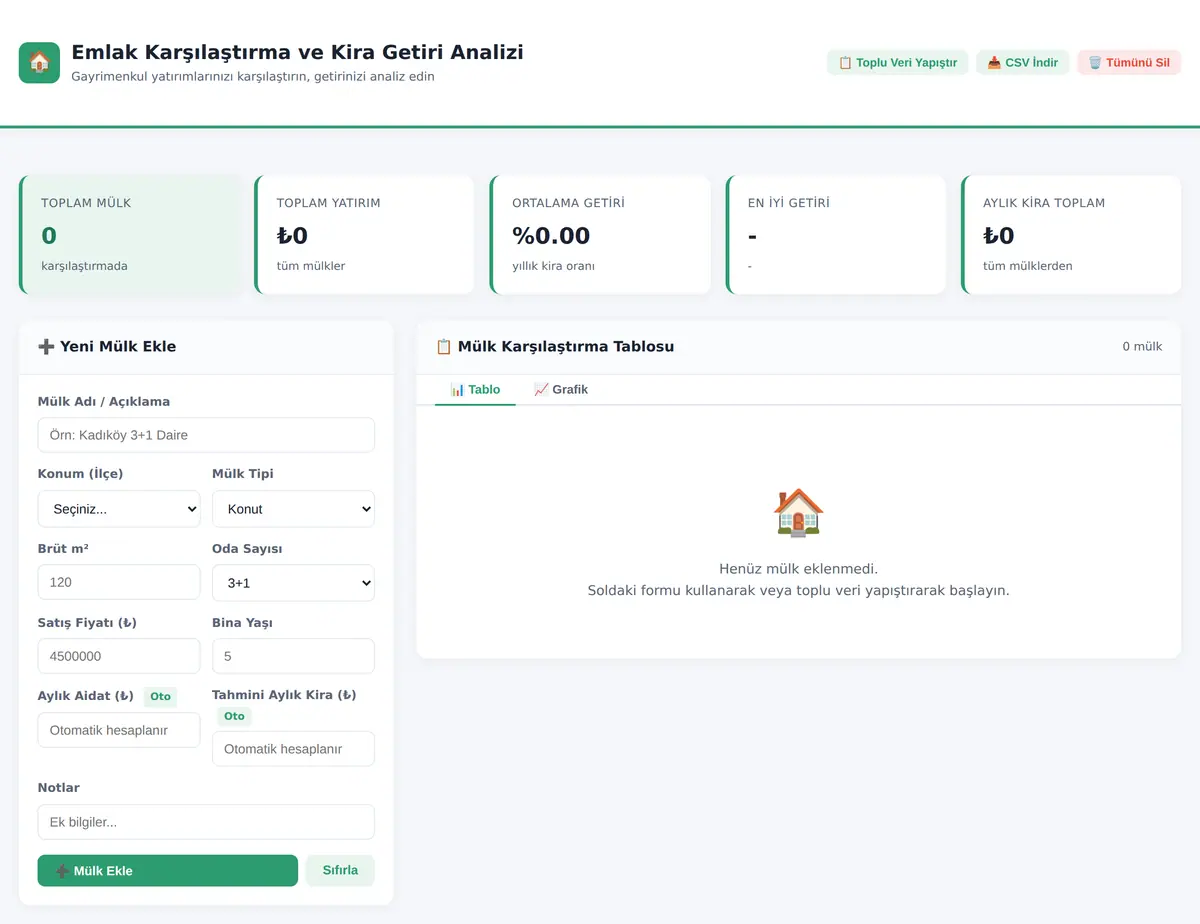Click the Mülk Karşılaştırma Tablosu heading
Screen dimensions: 1200x924
pos(555,347)
